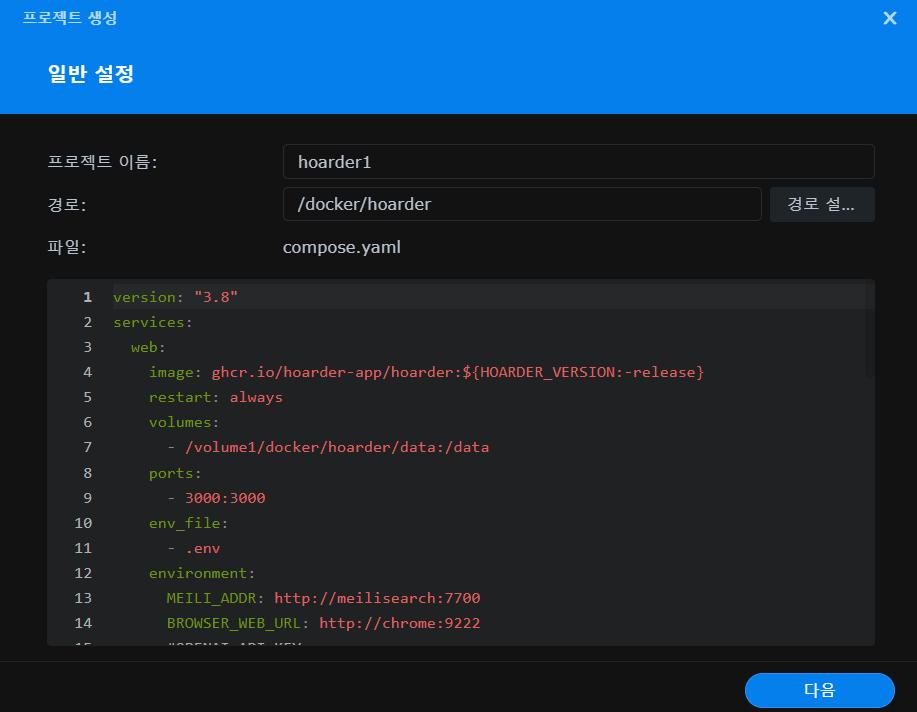Click the restart: always line
Screen dimensions: 917x712
[x=215, y=397]
